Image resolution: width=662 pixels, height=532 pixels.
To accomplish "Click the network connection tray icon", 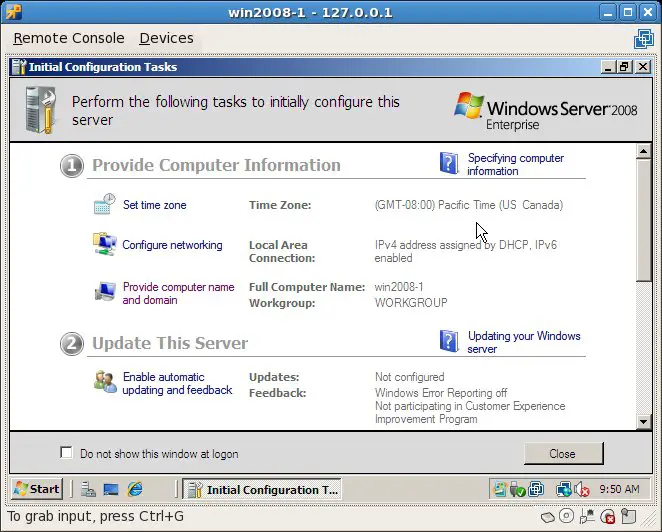I will point(564,489).
